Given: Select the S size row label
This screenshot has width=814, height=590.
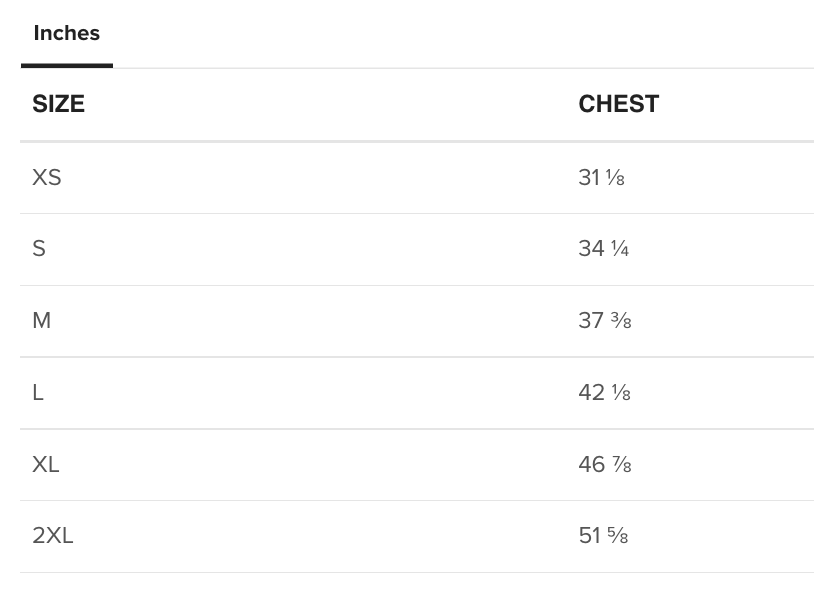Looking at the screenshot, I should pos(39,249).
